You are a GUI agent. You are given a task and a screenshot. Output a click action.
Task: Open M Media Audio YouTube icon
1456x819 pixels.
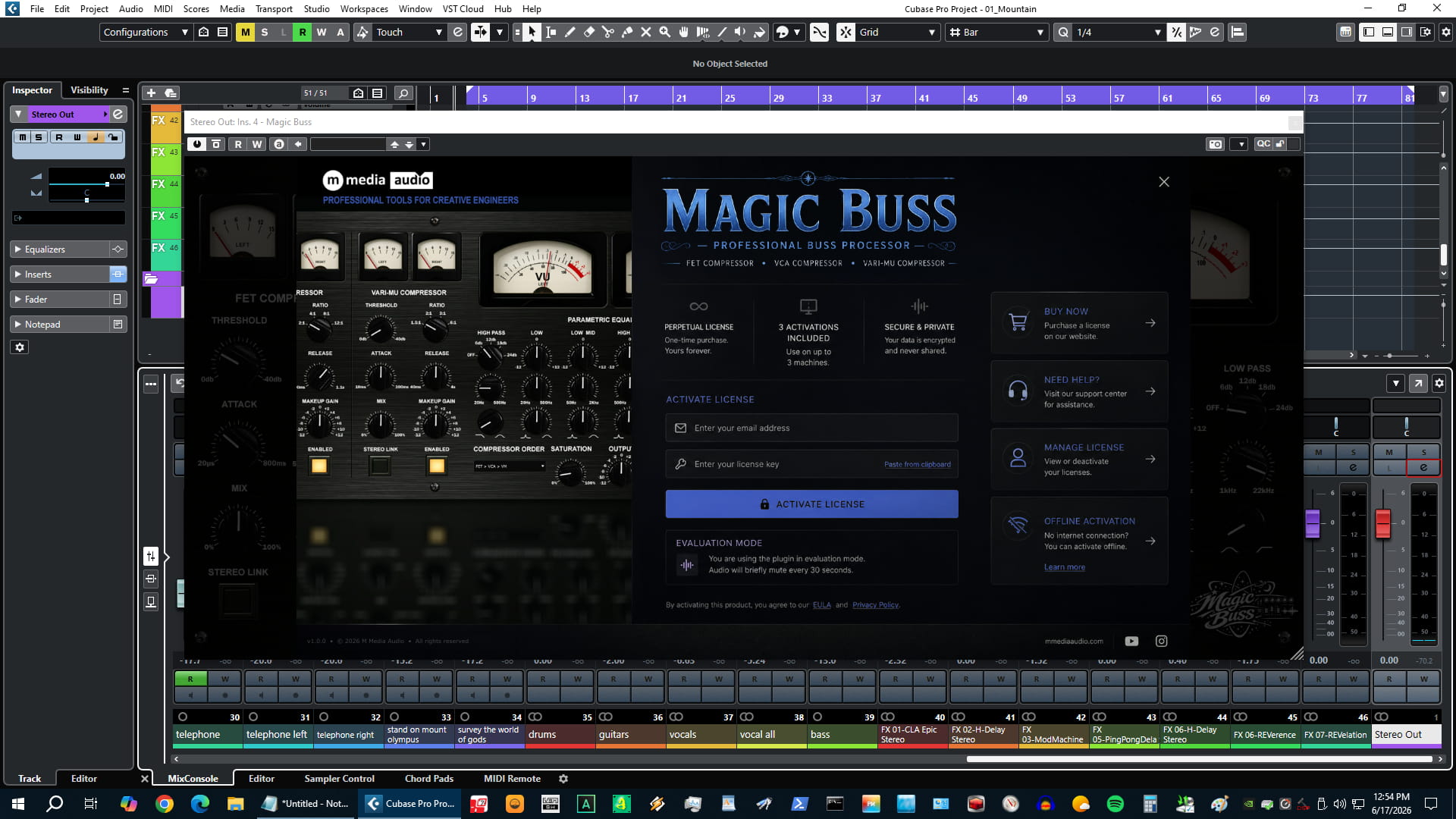coord(1131,641)
